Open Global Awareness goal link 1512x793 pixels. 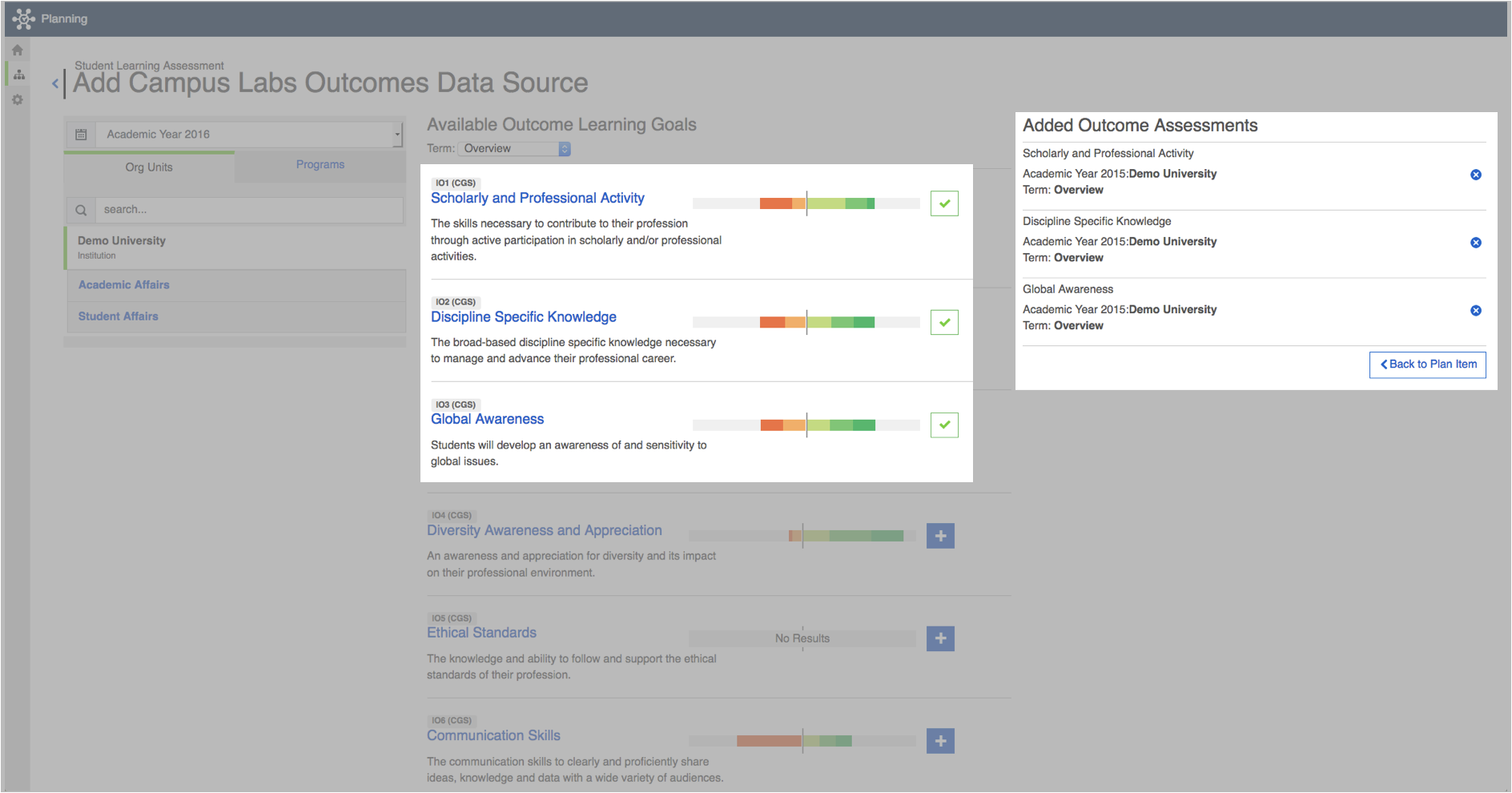(487, 419)
